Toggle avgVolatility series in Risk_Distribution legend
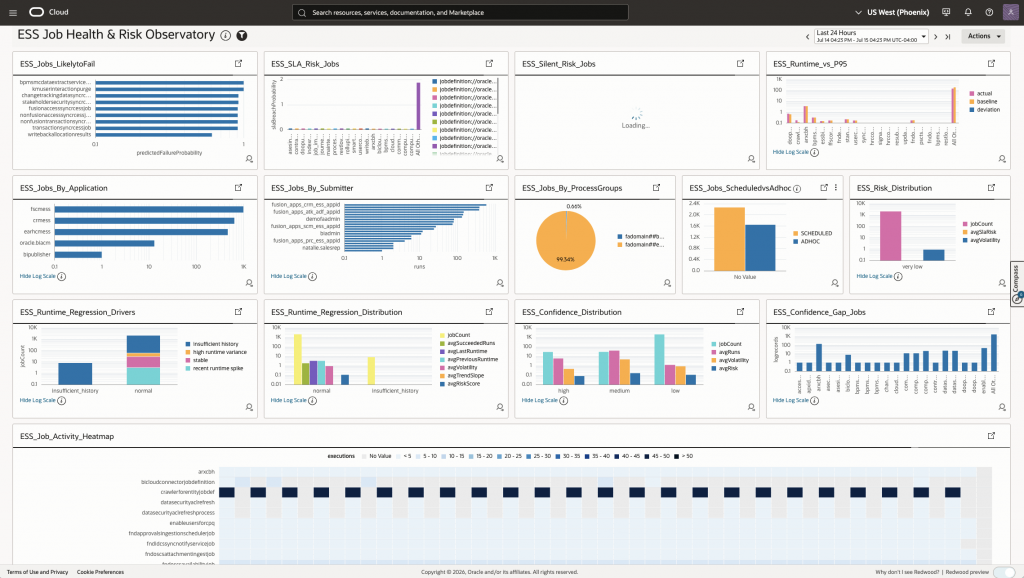 [x=981, y=240]
